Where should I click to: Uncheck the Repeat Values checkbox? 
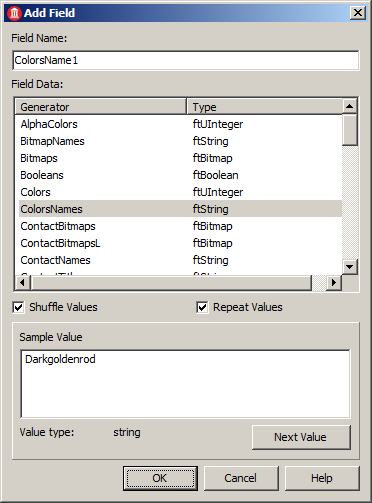[202, 307]
